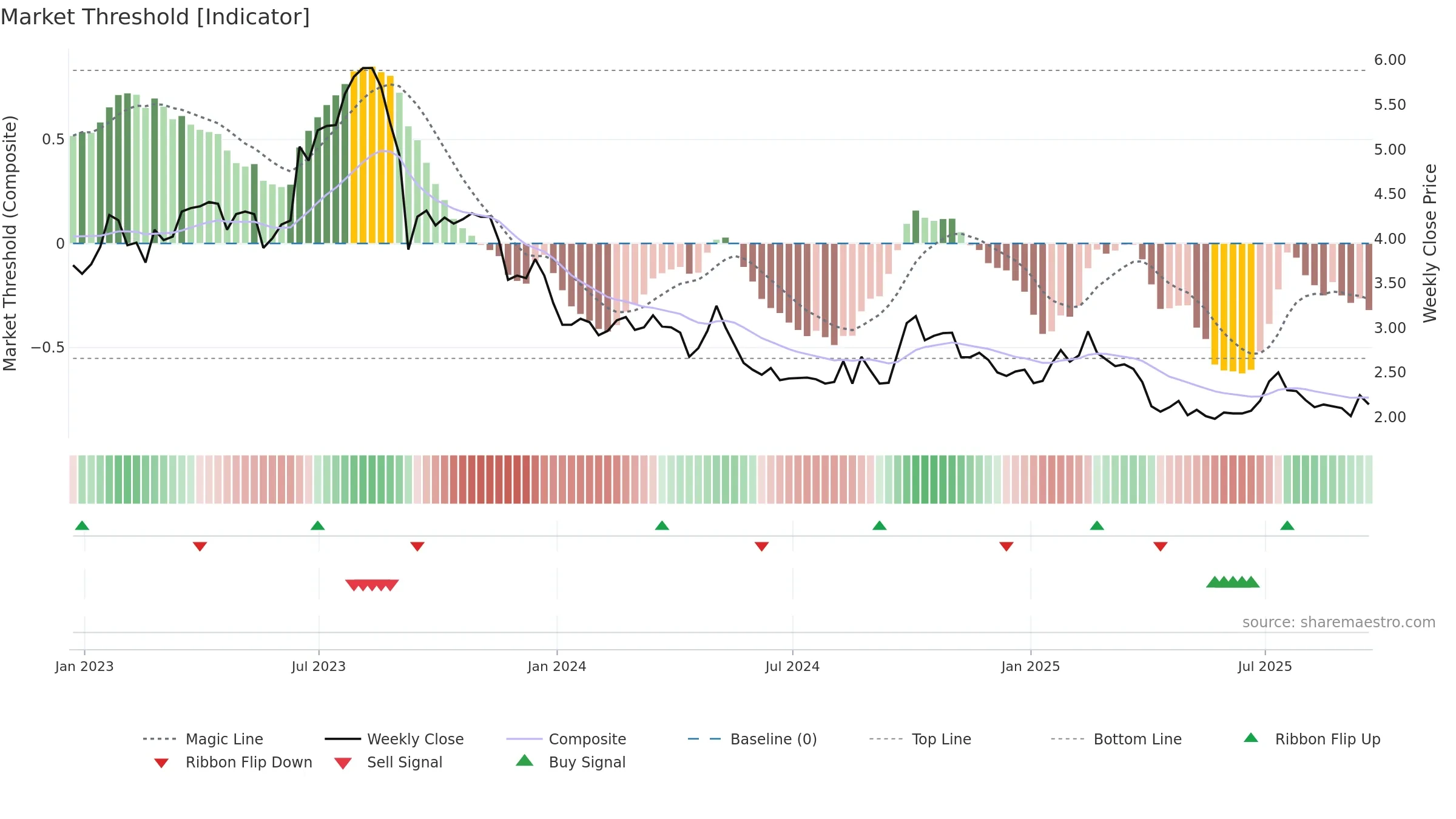Viewport: 1456px width, 819px height.
Task: Click the red Sell Signal legend triangle
Action: click(x=343, y=763)
